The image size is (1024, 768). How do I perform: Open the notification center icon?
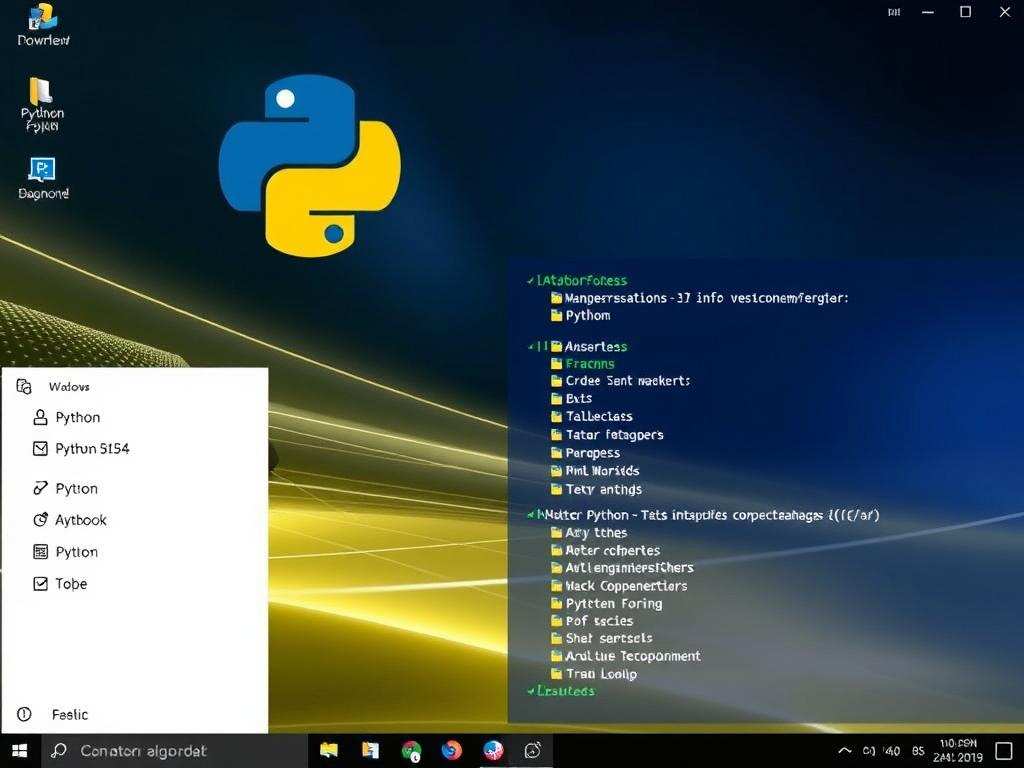[x=1004, y=751]
